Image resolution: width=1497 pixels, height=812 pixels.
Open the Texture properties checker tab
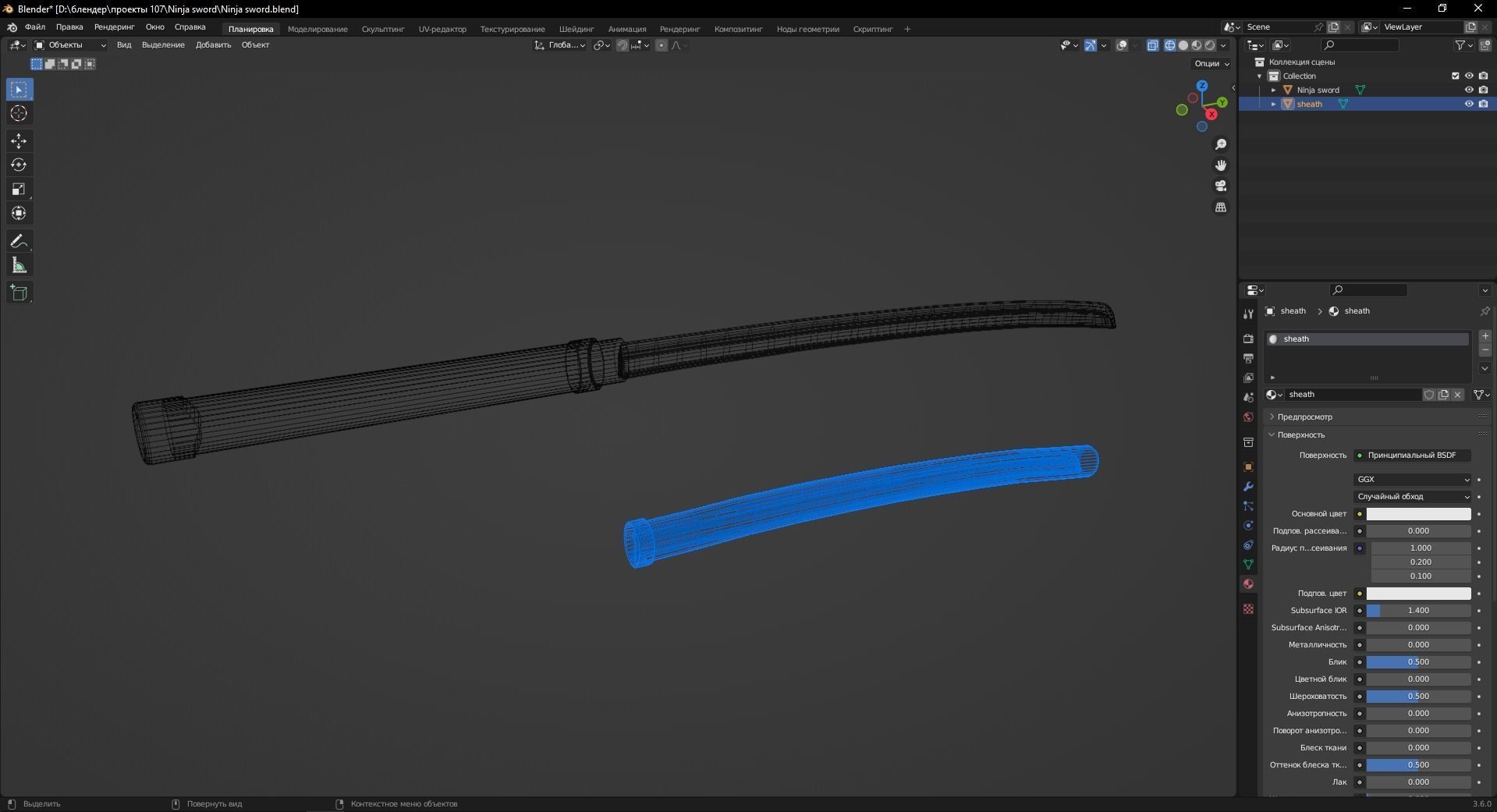pyautogui.click(x=1248, y=608)
